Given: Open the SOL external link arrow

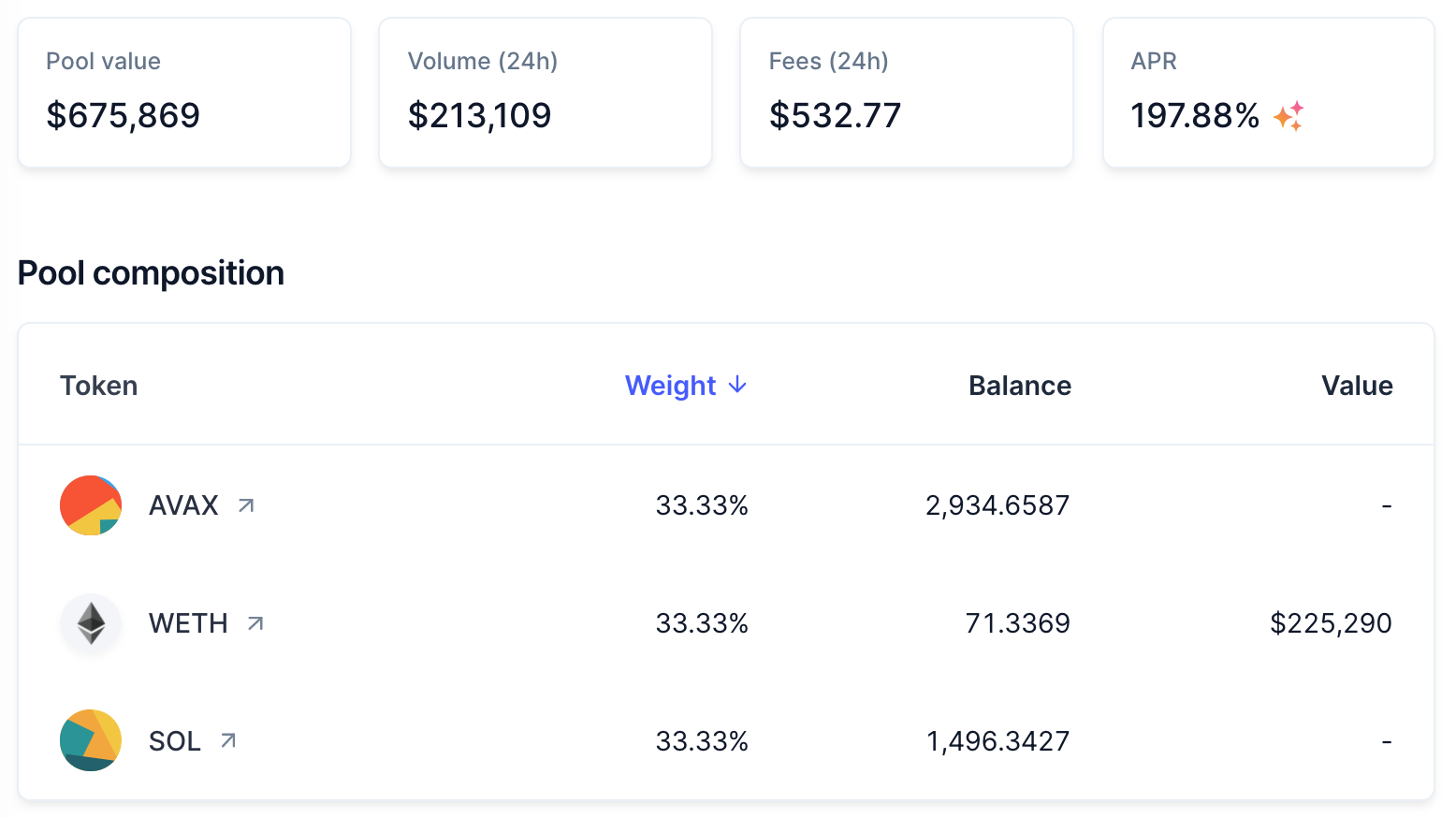Looking at the screenshot, I should (x=228, y=740).
